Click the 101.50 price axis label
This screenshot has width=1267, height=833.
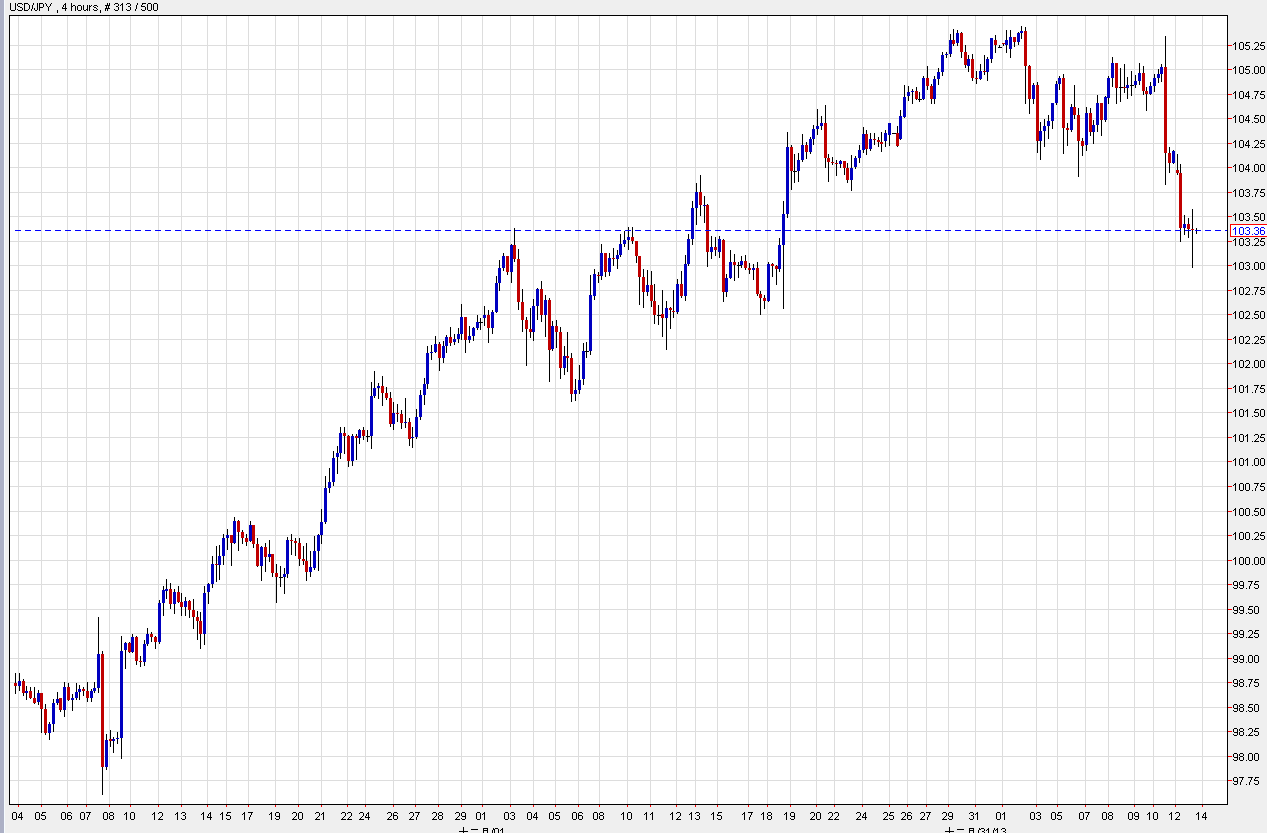click(x=1248, y=413)
